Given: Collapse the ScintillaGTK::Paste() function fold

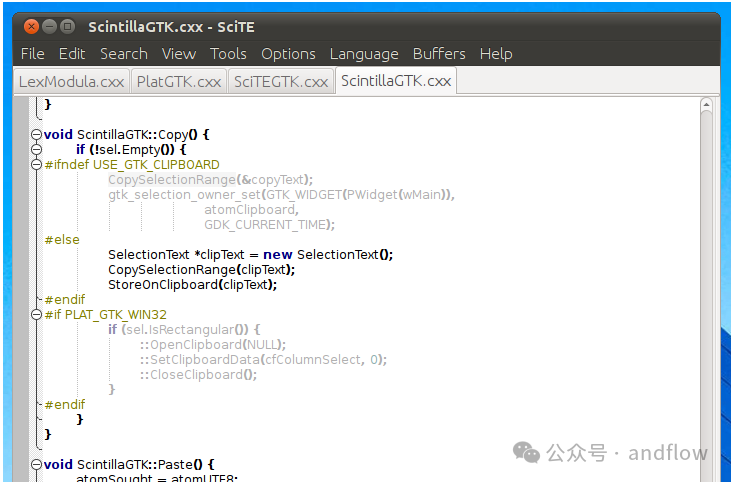Looking at the screenshot, I should tap(36, 465).
